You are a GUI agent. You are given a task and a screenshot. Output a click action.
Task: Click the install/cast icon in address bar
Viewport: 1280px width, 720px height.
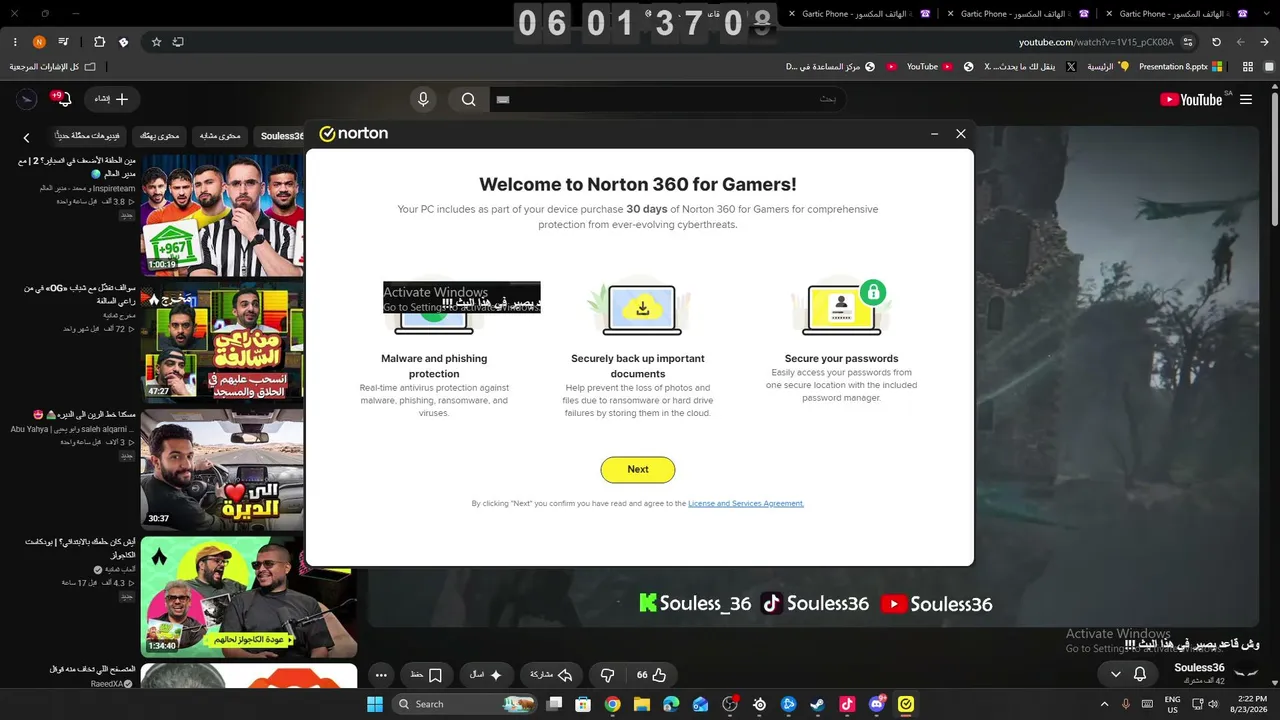[178, 42]
